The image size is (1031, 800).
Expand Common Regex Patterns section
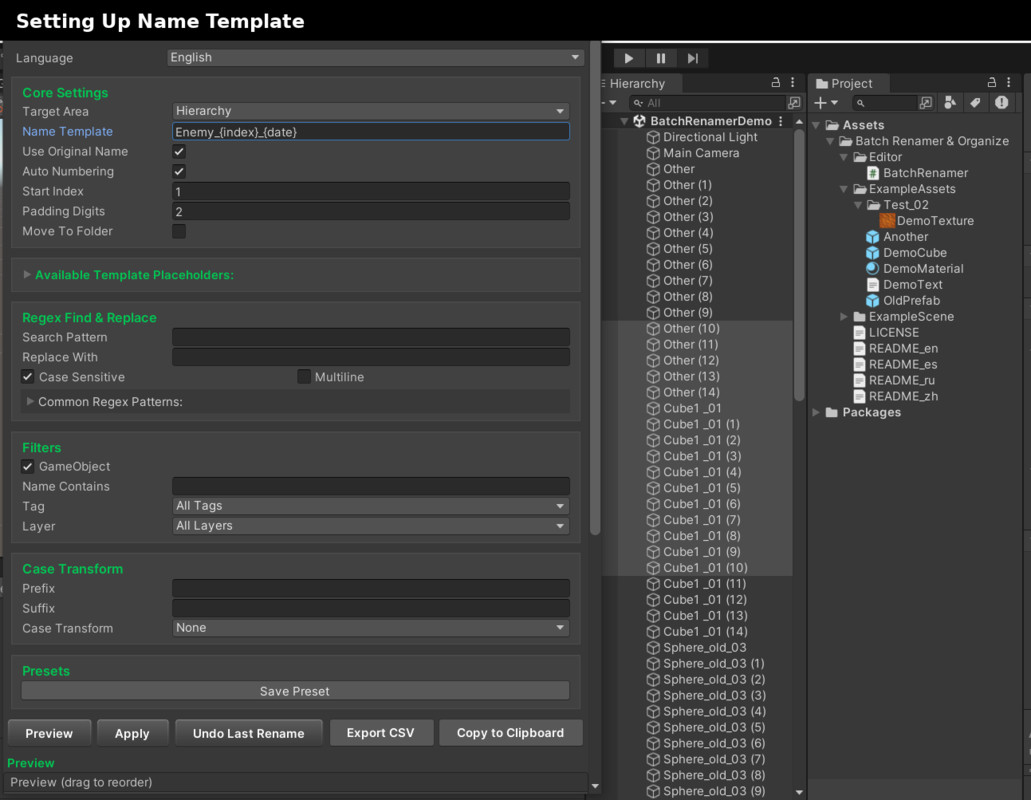[30, 401]
